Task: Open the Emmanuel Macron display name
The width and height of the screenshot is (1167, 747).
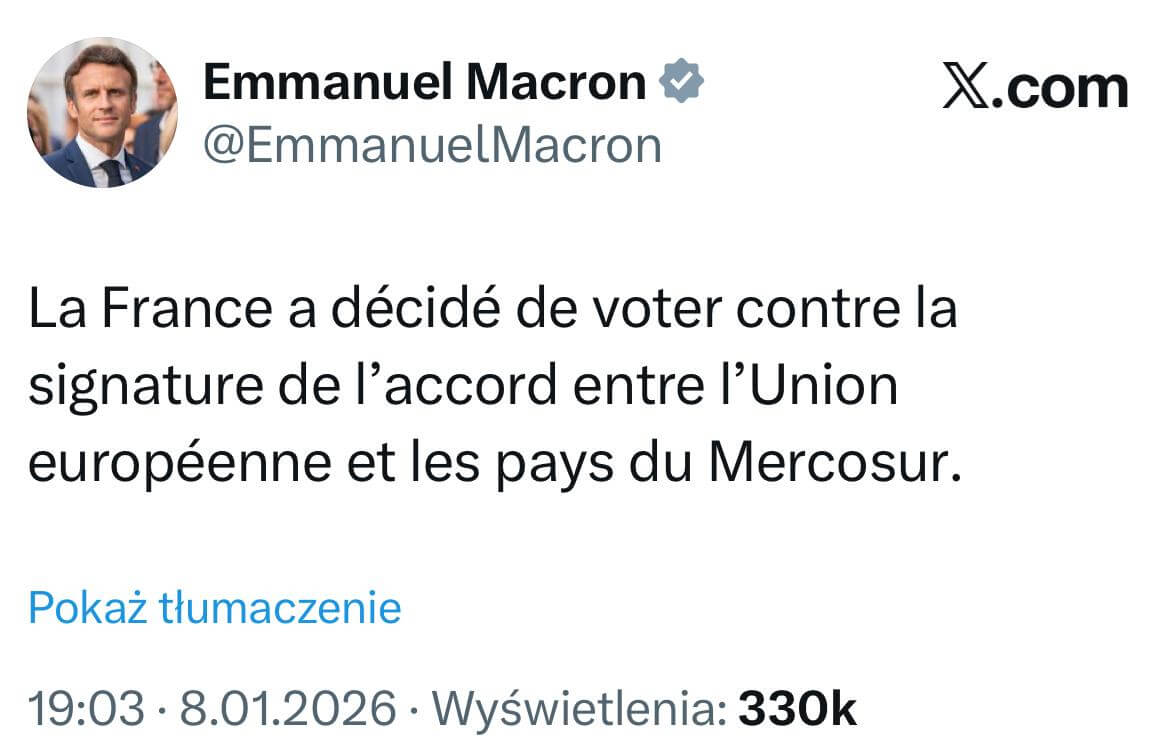Action: click(x=424, y=83)
